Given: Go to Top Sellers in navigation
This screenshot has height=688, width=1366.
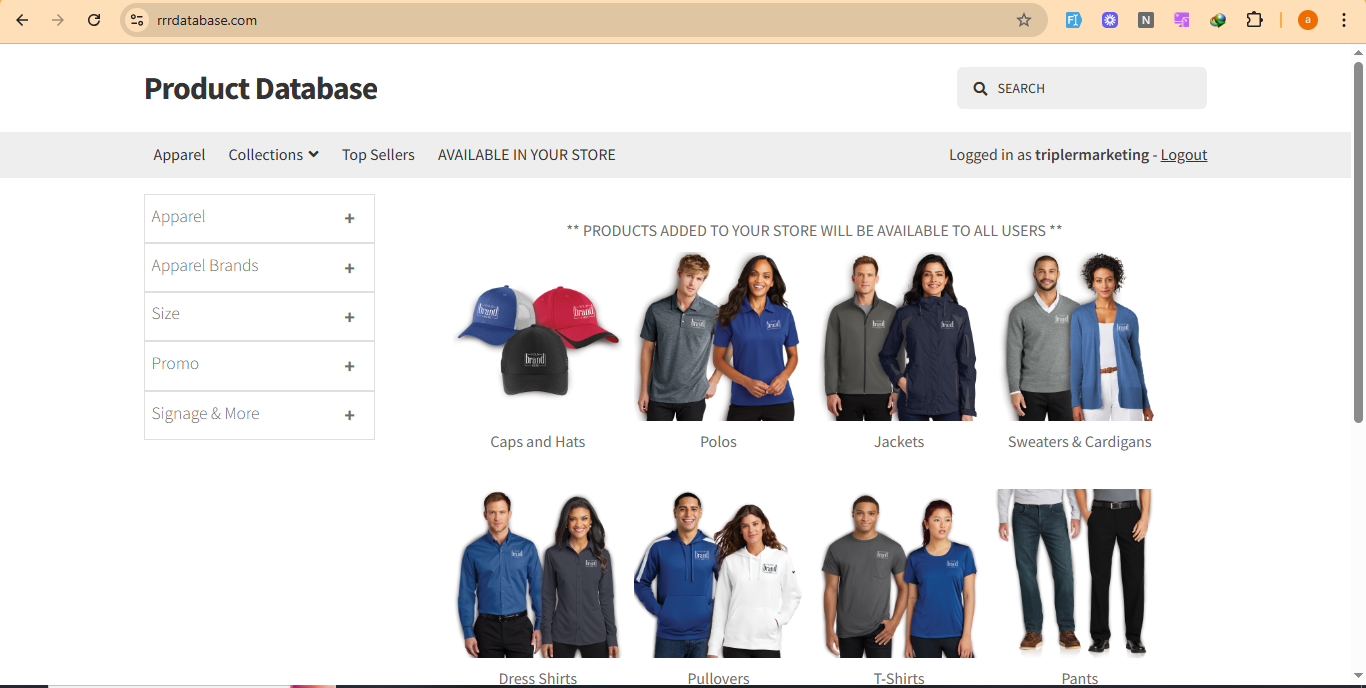Looking at the screenshot, I should tap(378, 155).
